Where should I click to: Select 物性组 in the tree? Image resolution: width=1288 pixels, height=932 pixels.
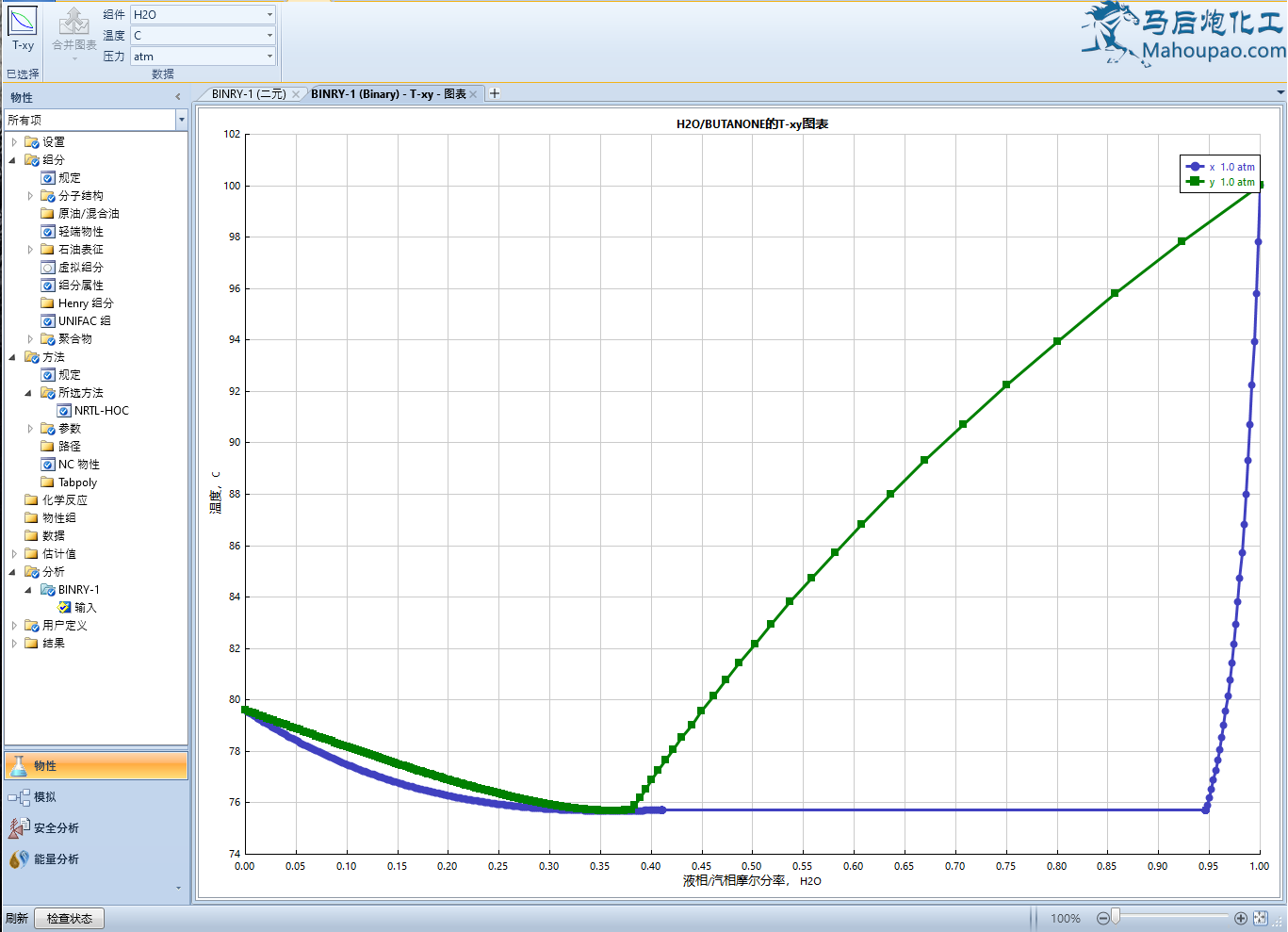tap(59, 518)
